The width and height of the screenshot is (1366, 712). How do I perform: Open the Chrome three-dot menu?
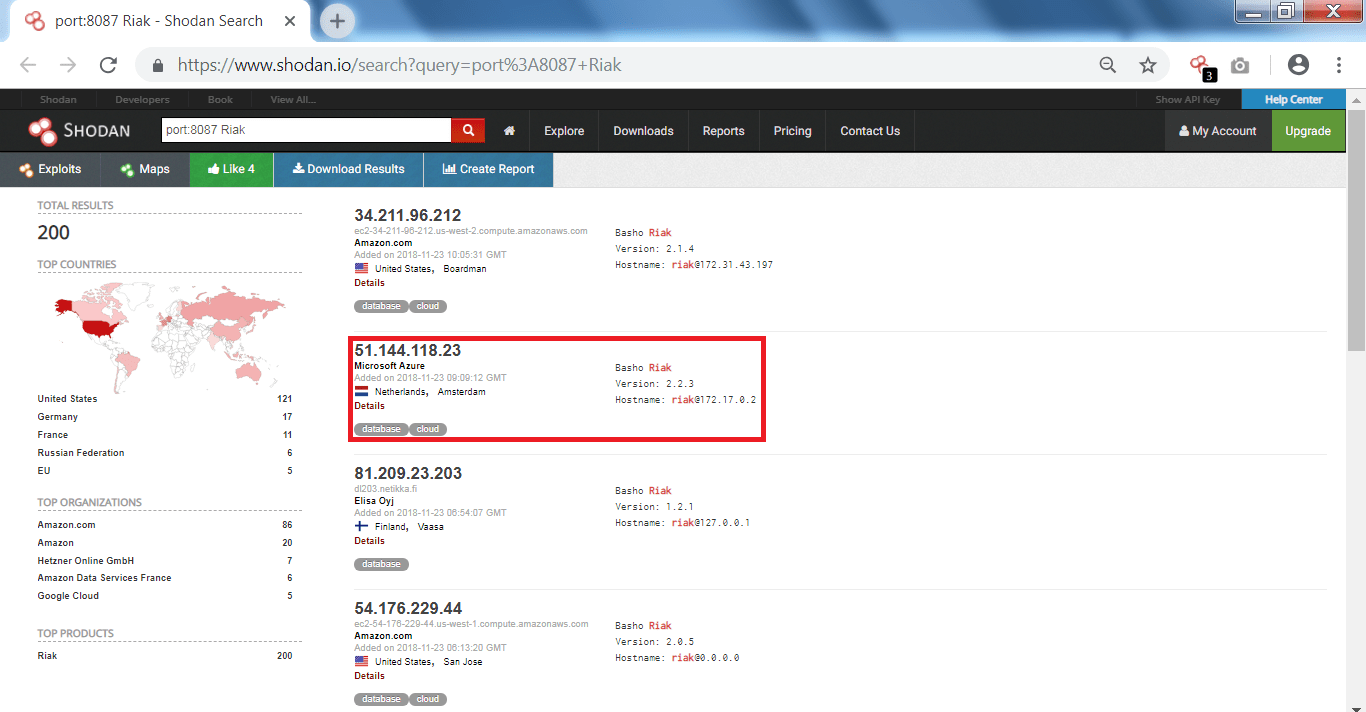[x=1339, y=65]
